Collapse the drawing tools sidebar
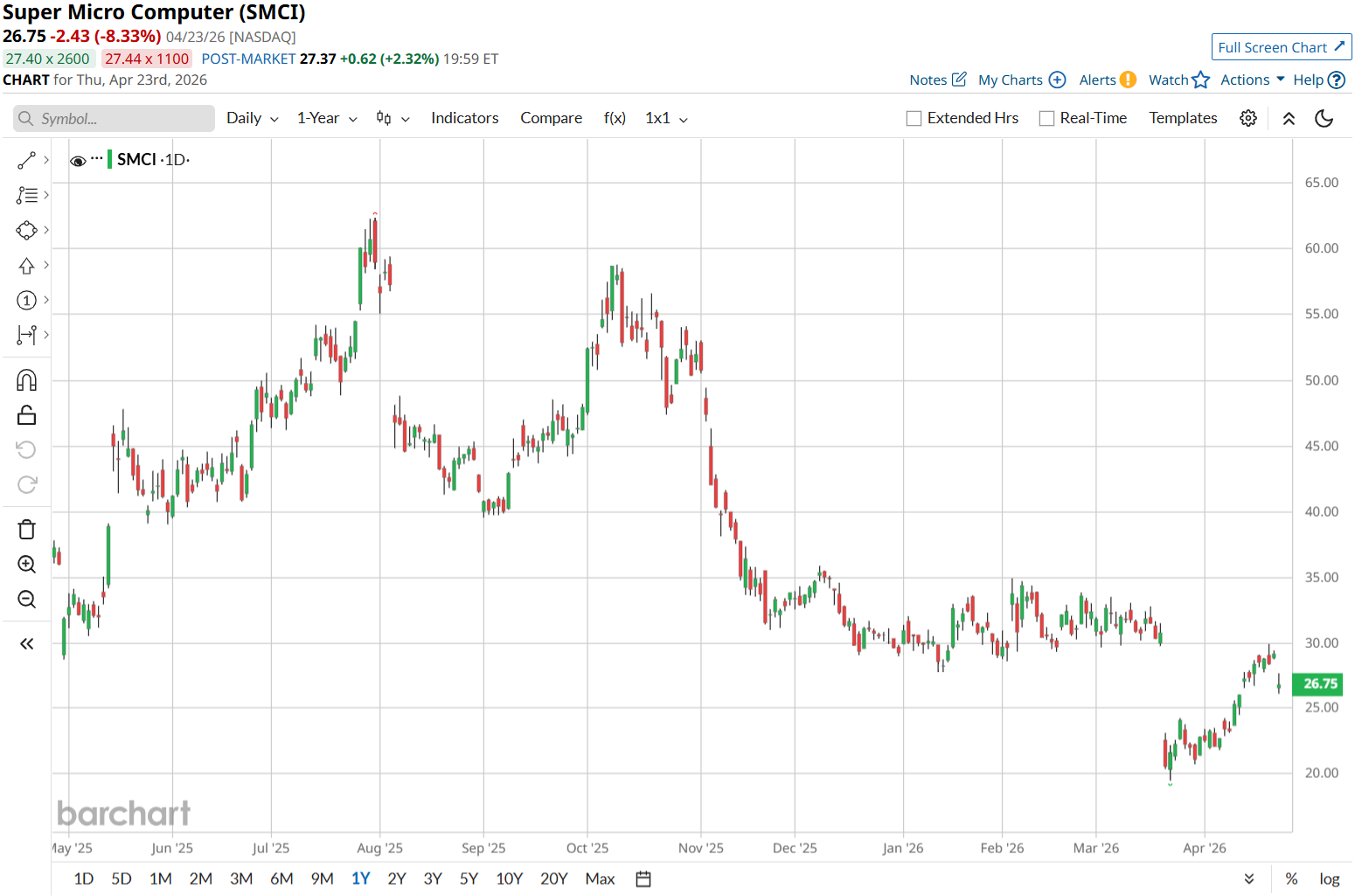 coord(26,644)
